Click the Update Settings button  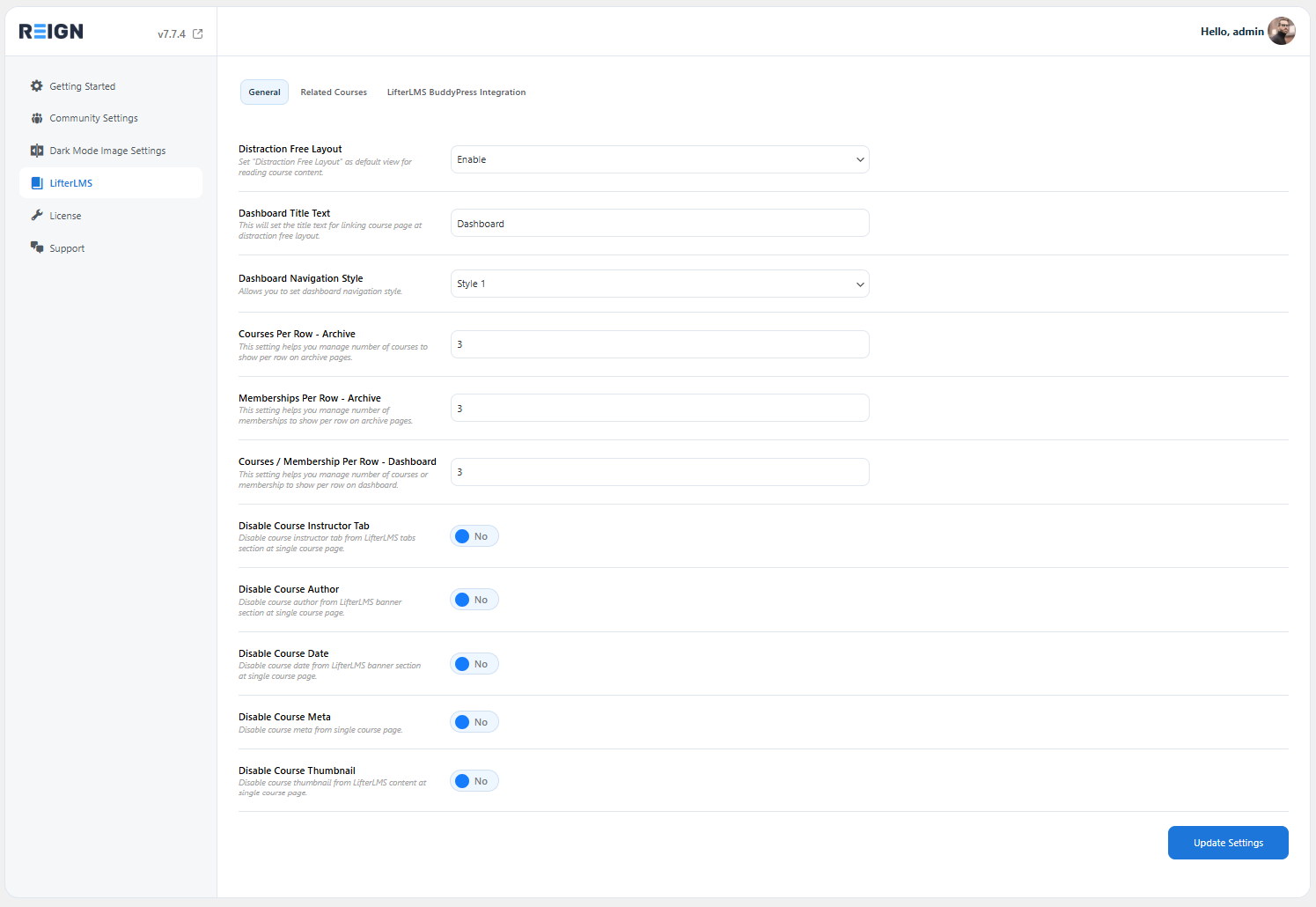[1227, 843]
